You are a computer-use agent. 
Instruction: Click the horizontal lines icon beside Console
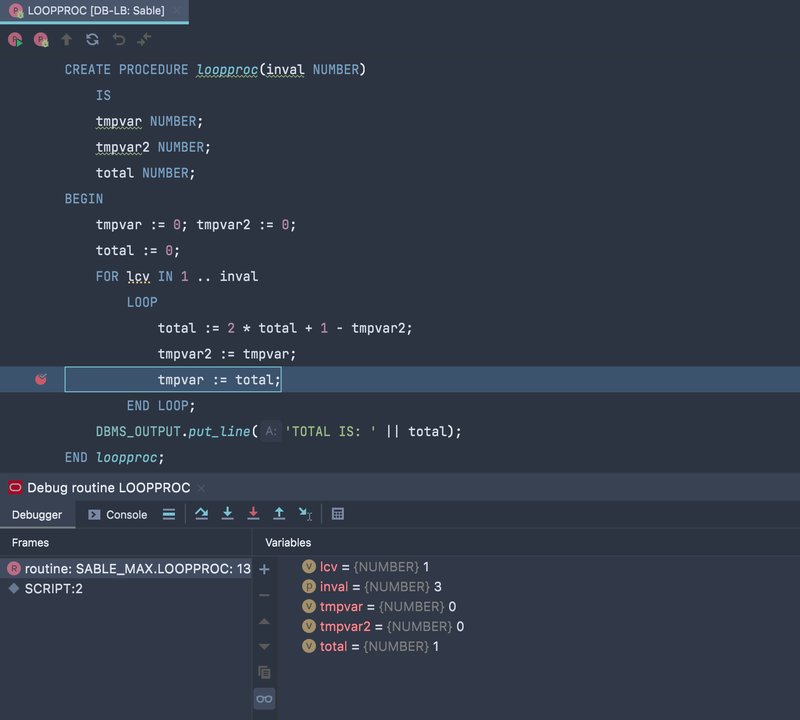click(x=169, y=514)
